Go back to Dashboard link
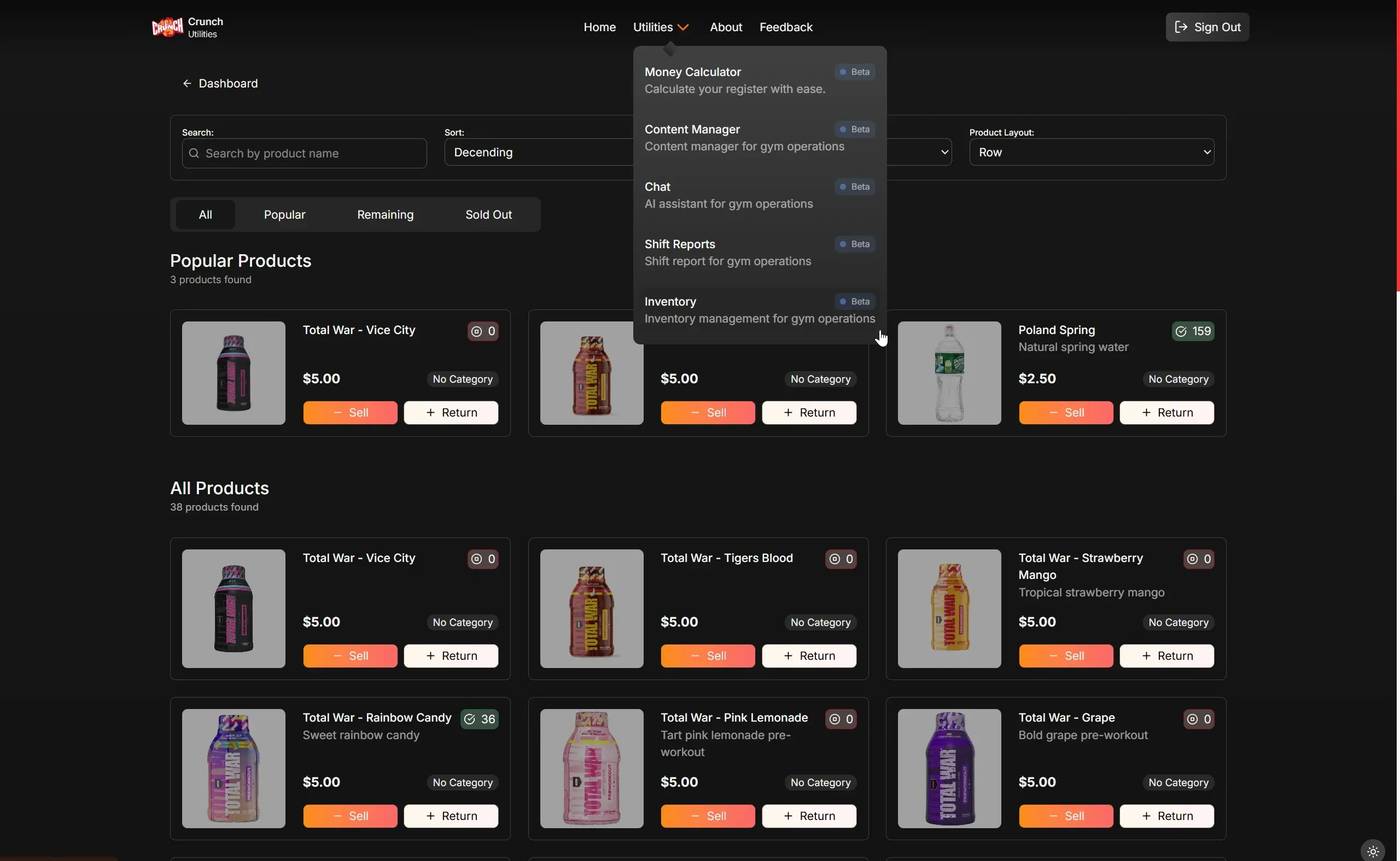This screenshot has width=1400, height=861. 220,83
